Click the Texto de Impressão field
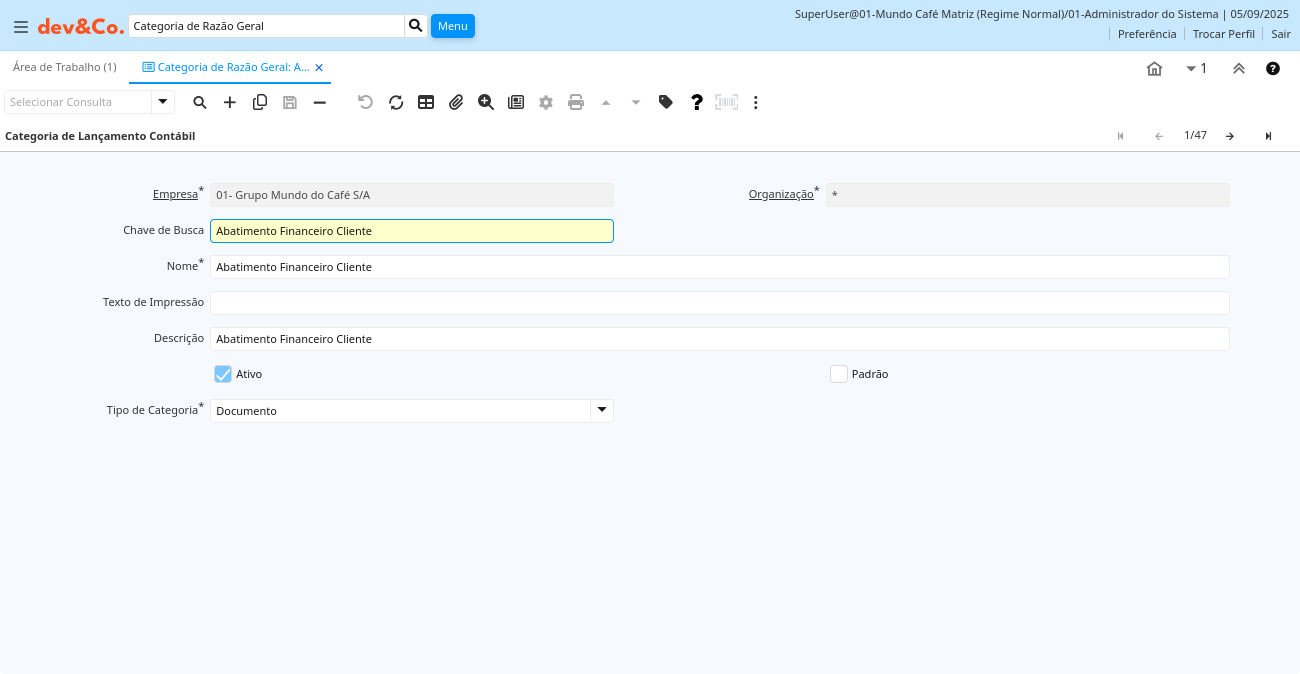Viewport: 1300px width, 674px height. point(719,303)
